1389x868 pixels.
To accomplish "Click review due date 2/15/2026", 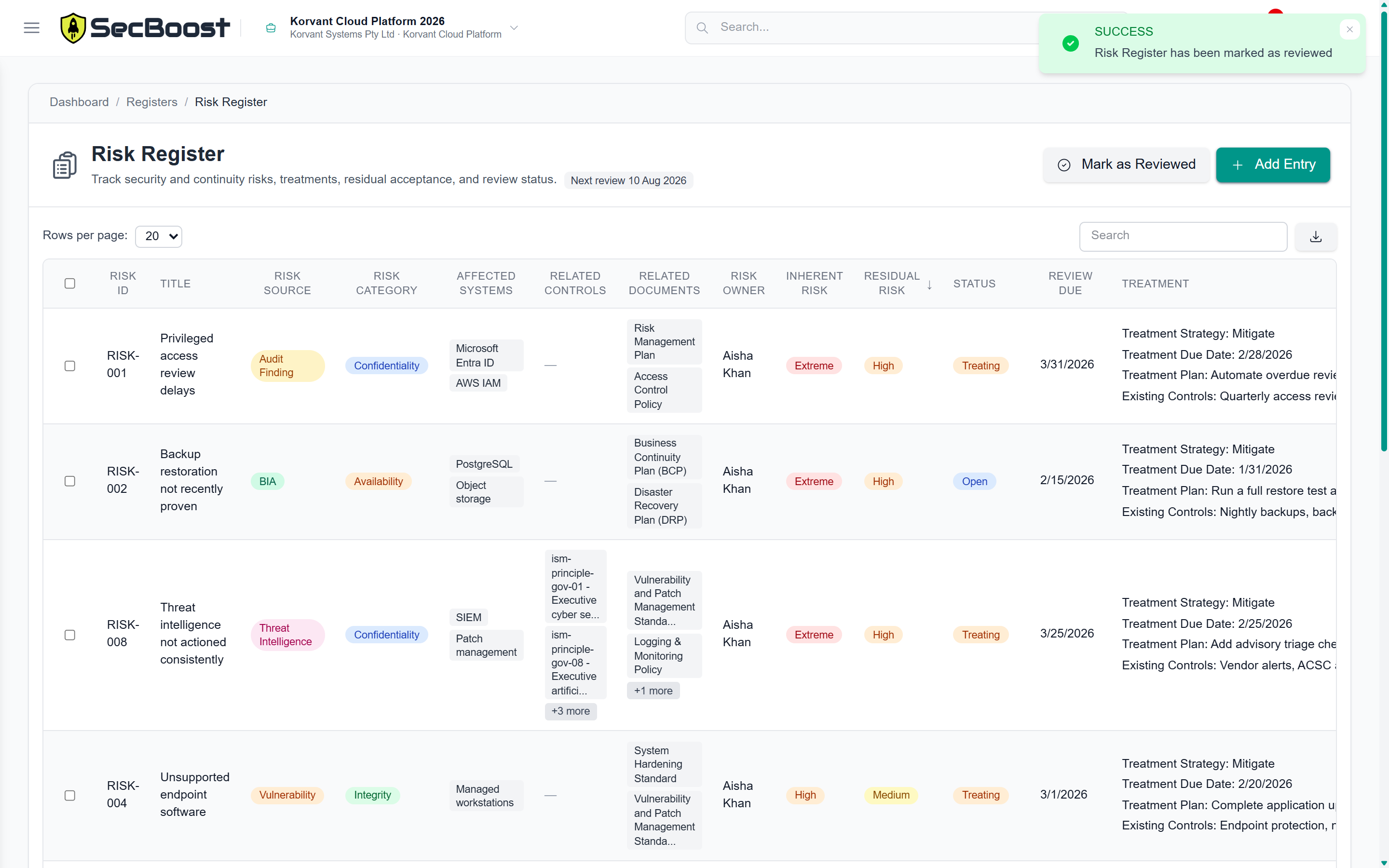I will [1066, 480].
